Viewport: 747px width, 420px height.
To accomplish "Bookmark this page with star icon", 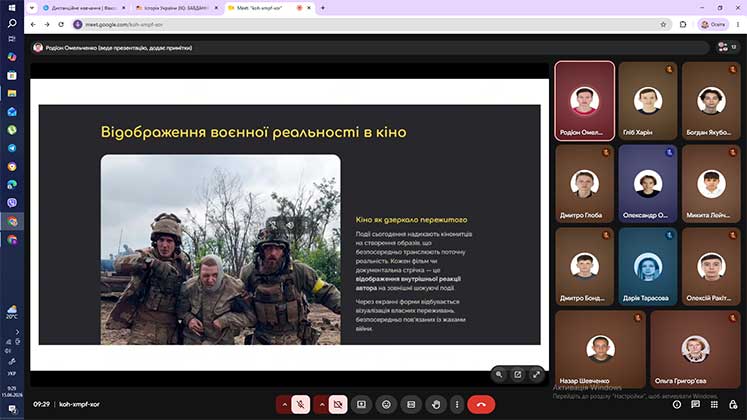I will [663, 24].
